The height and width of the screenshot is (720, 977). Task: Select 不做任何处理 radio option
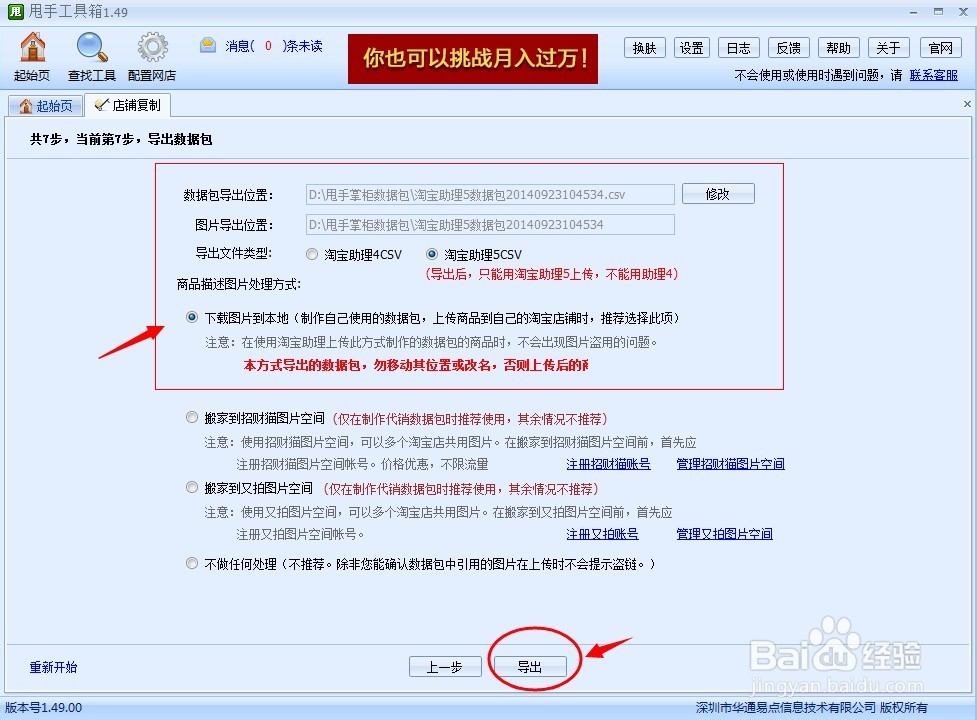click(x=192, y=563)
